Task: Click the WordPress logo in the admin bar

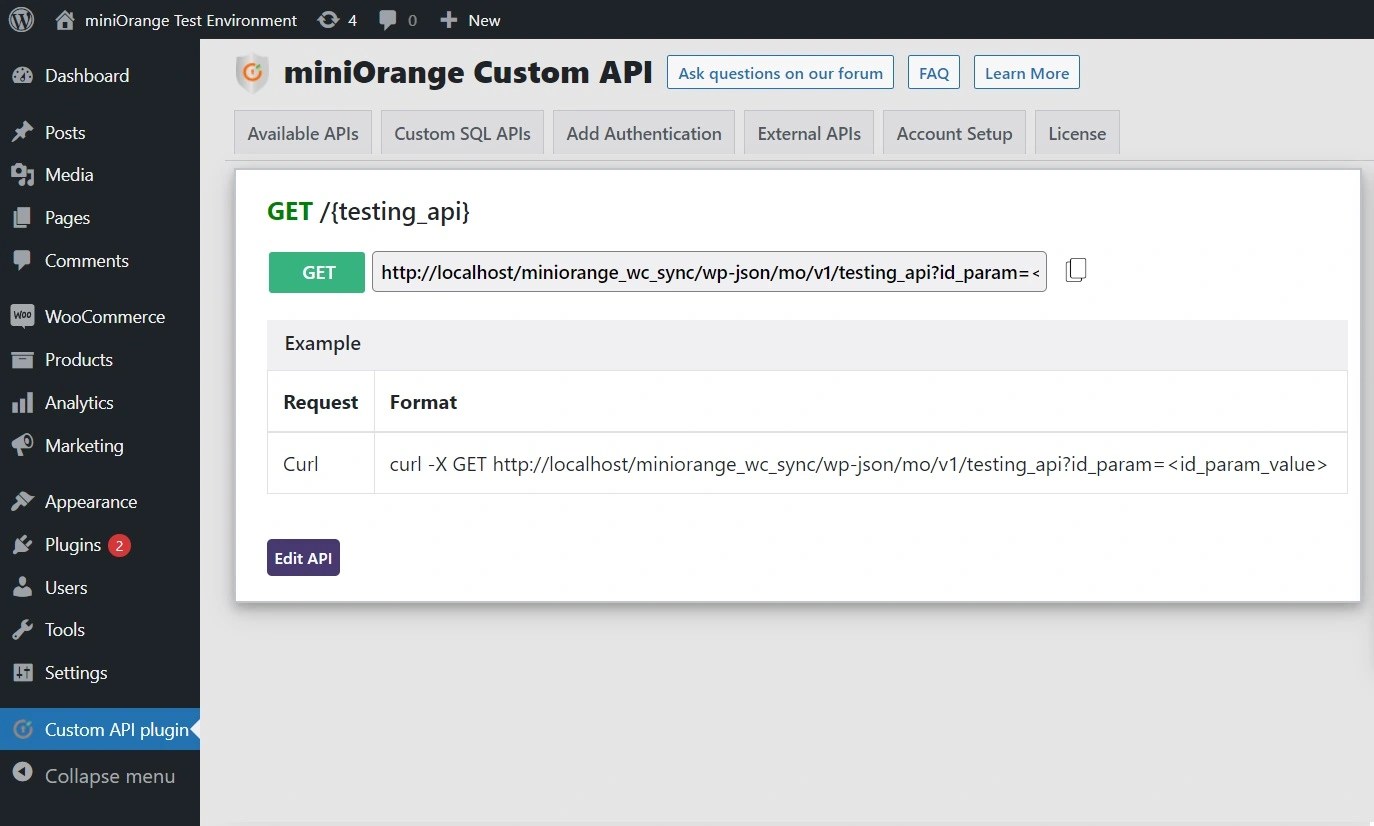Action: click(21, 19)
